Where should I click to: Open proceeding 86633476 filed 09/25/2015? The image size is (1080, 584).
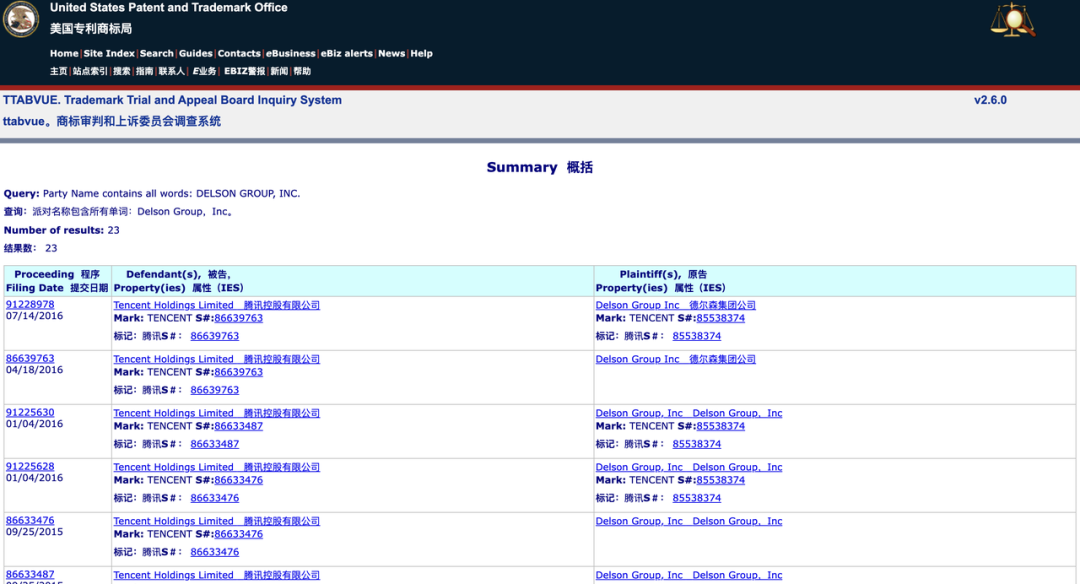[x=30, y=521]
